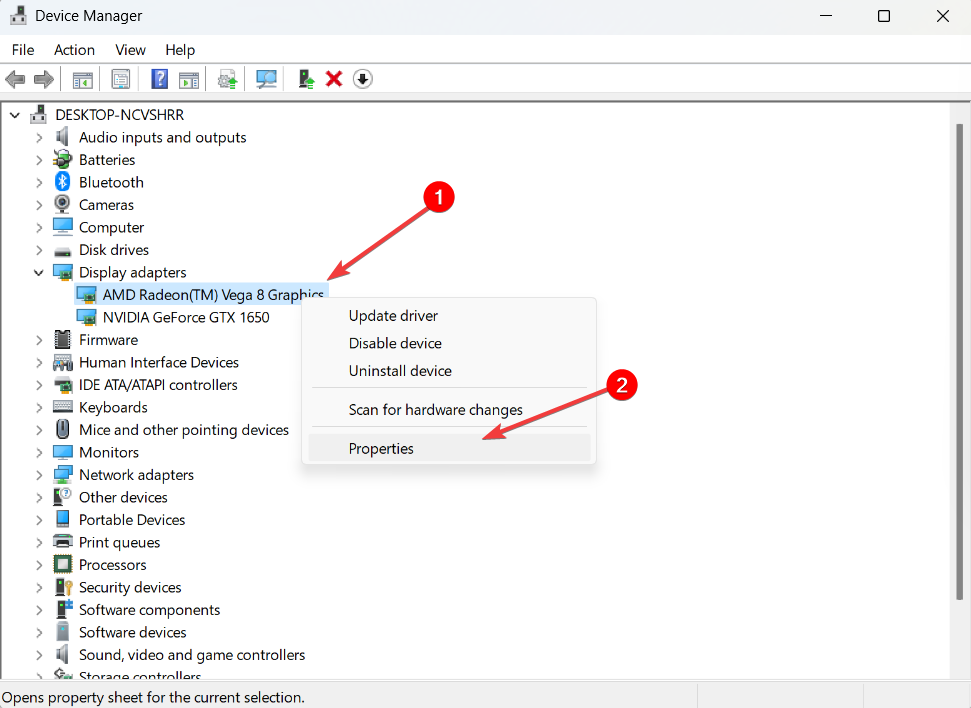
Task: Close the Device Manager window
Action: pyautogui.click(x=943, y=16)
